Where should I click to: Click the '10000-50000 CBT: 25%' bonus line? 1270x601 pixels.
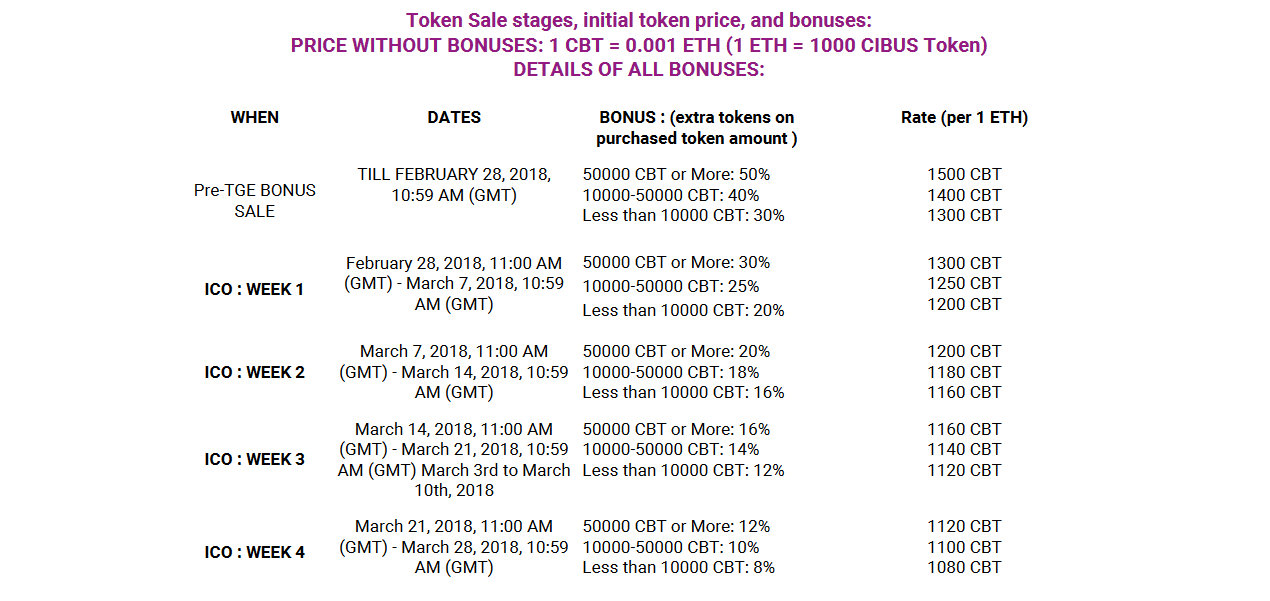pos(671,286)
